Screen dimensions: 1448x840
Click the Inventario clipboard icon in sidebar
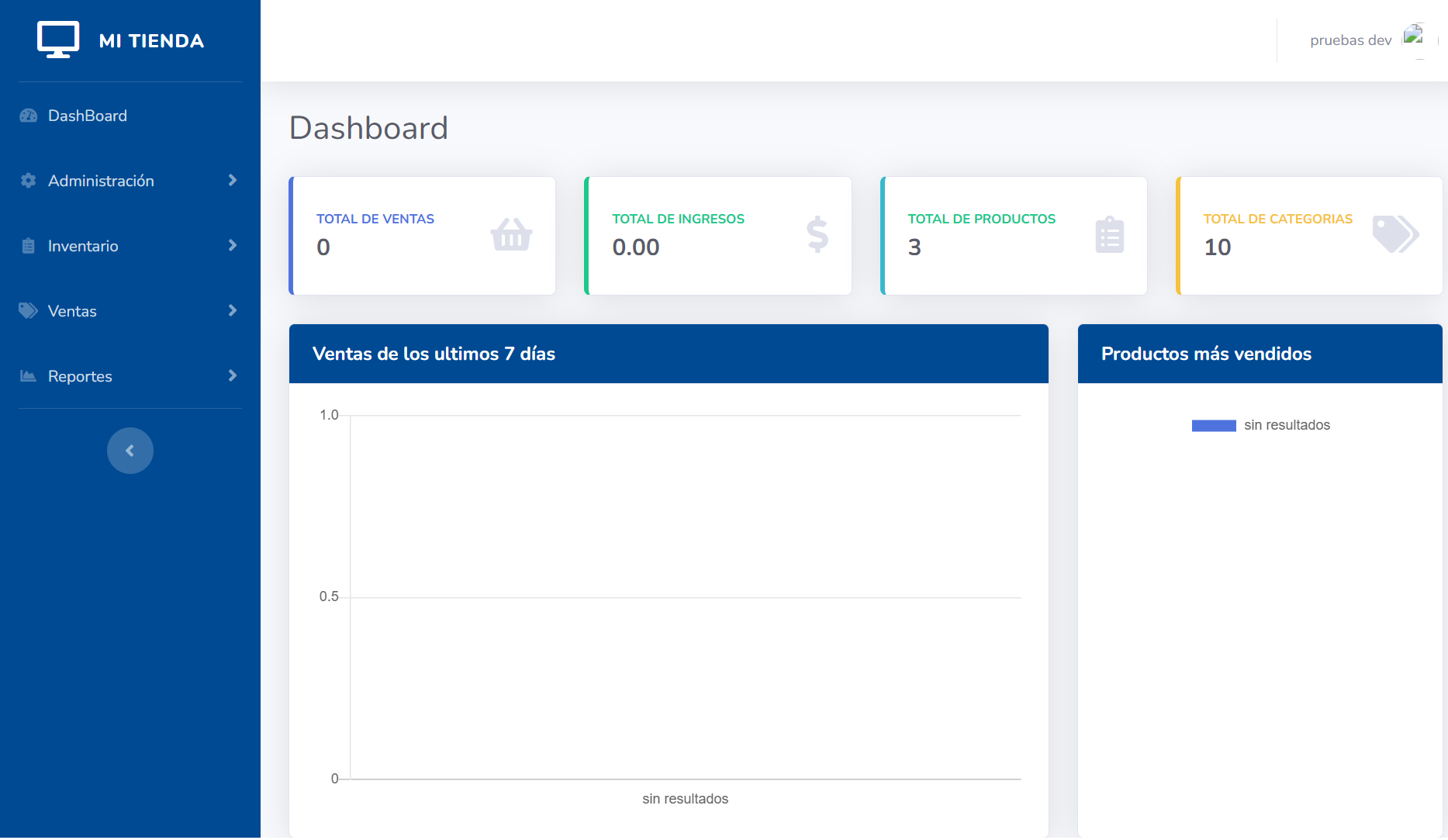coord(29,246)
